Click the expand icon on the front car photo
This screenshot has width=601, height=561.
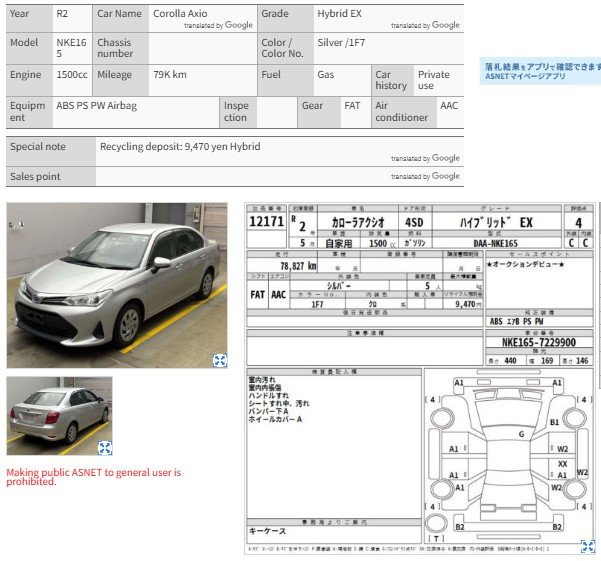[220, 360]
